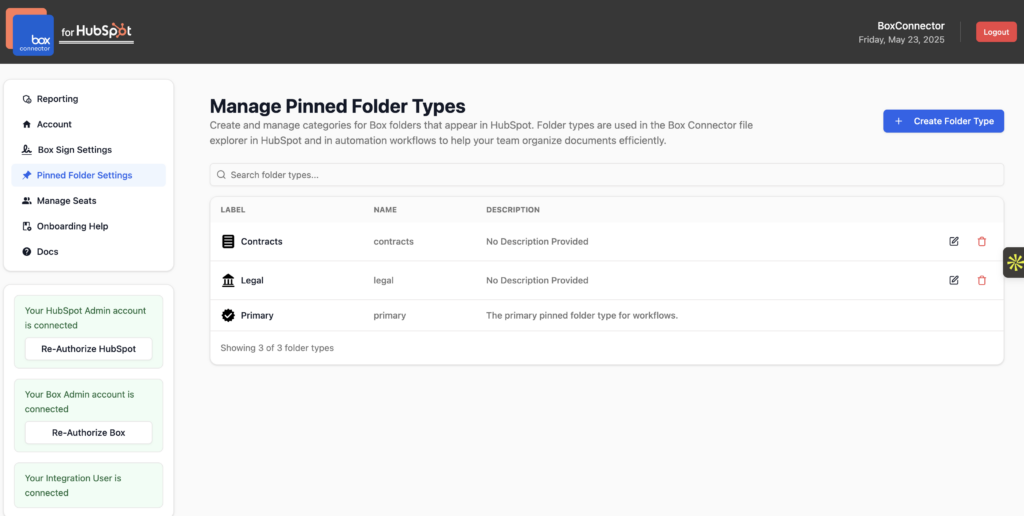Image resolution: width=1024 pixels, height=516 pixels.
Task: Delete the Contracts folder type with trash icon
Action: 982,242
